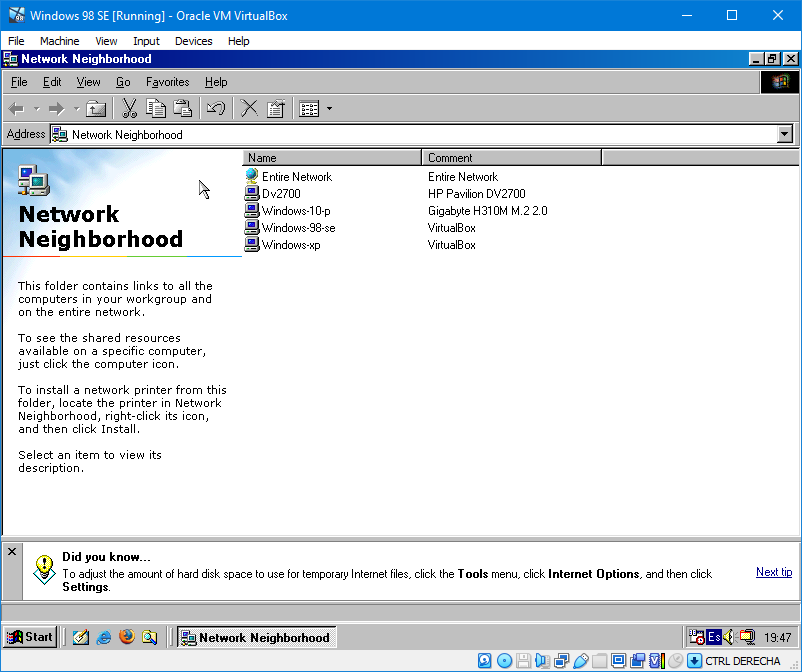
Task: Click the Start button
Action: (30, 637)
